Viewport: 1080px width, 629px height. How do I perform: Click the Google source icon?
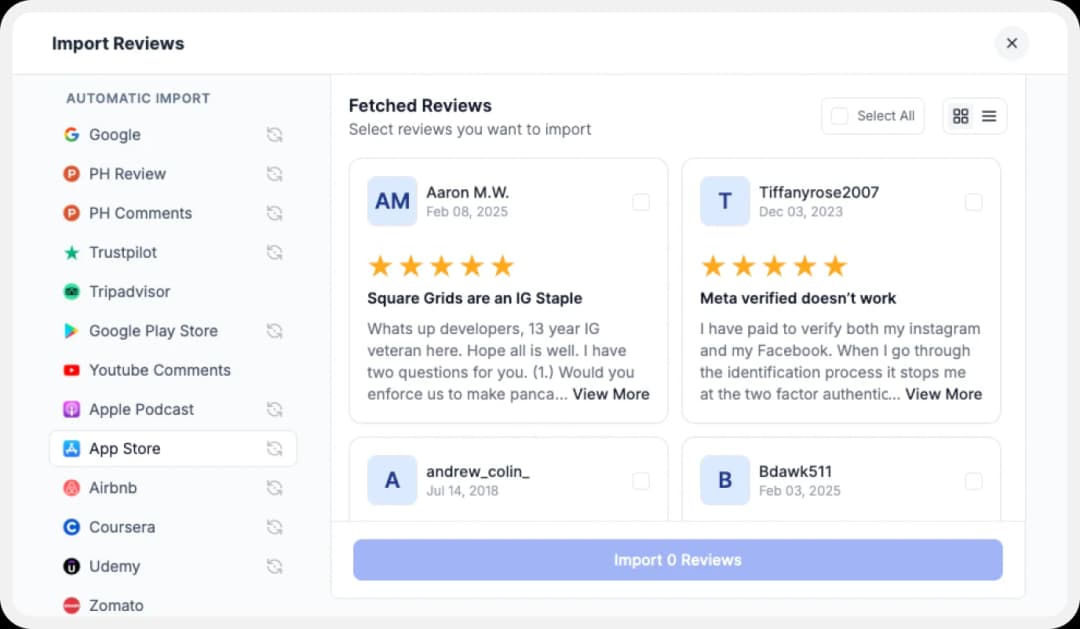[71, 135]
